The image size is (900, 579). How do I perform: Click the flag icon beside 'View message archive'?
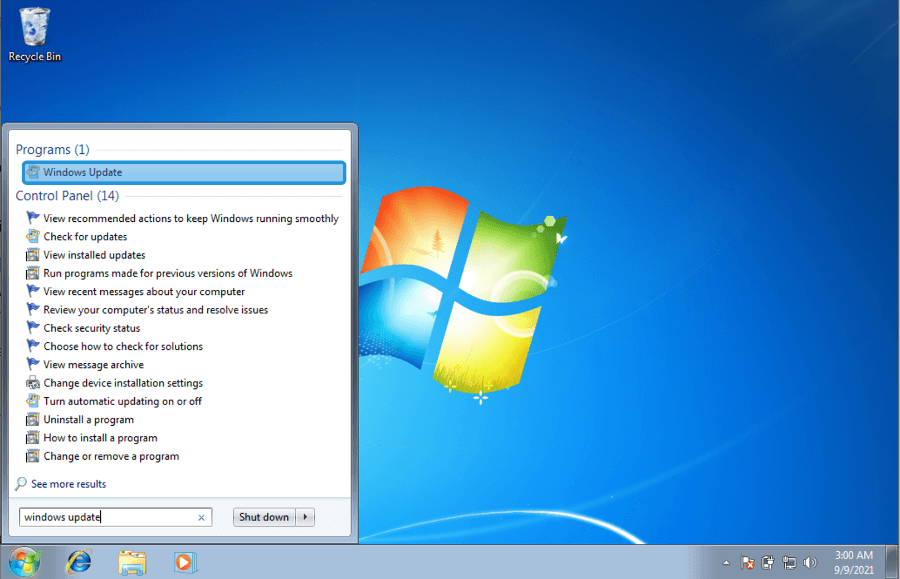[x=33, y=364]
